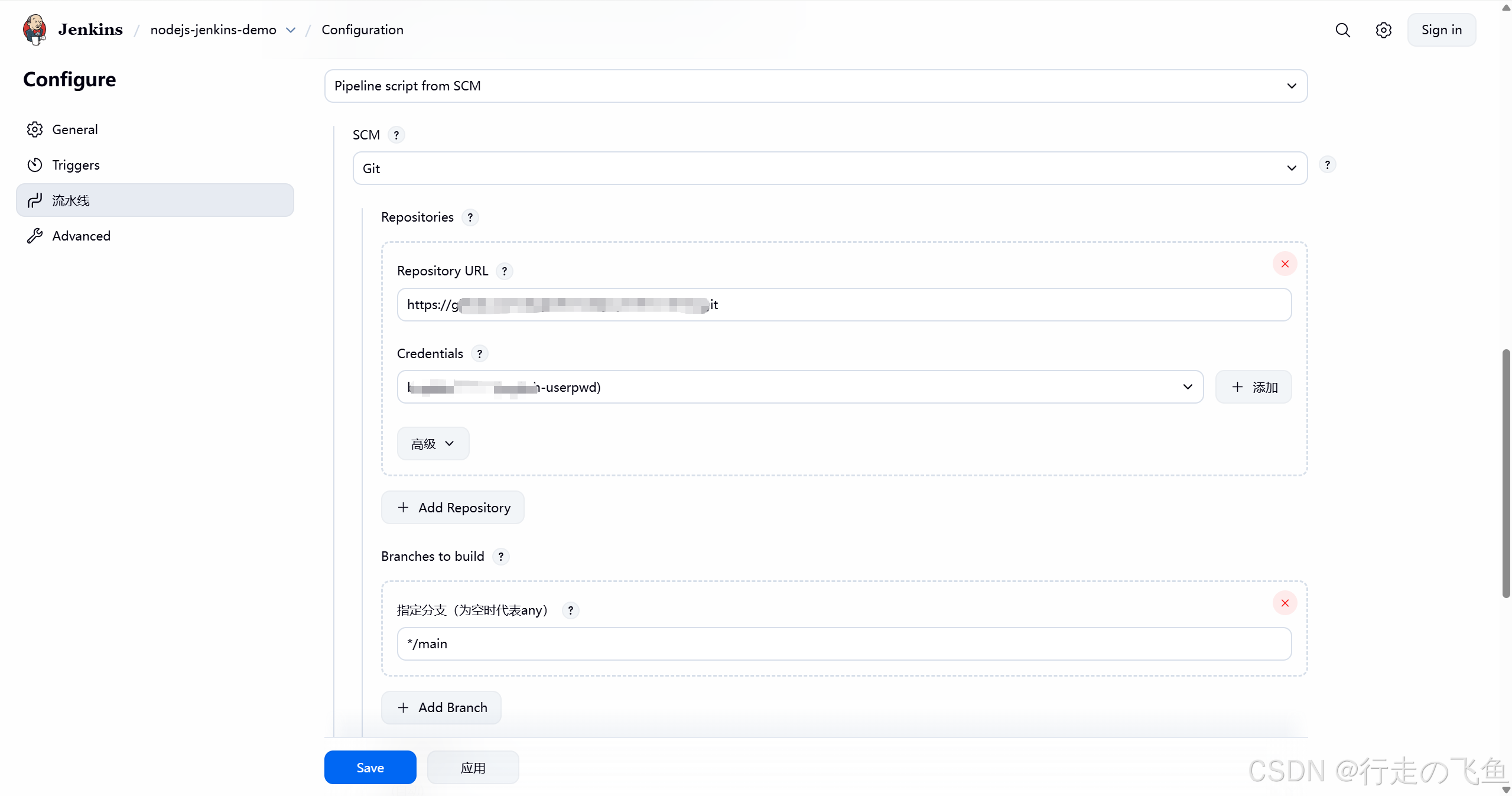The width and height of the screenshot is (1512, 796).
Task: Open help icon beside Git dropdown
Action: (x=1327, y=165)
